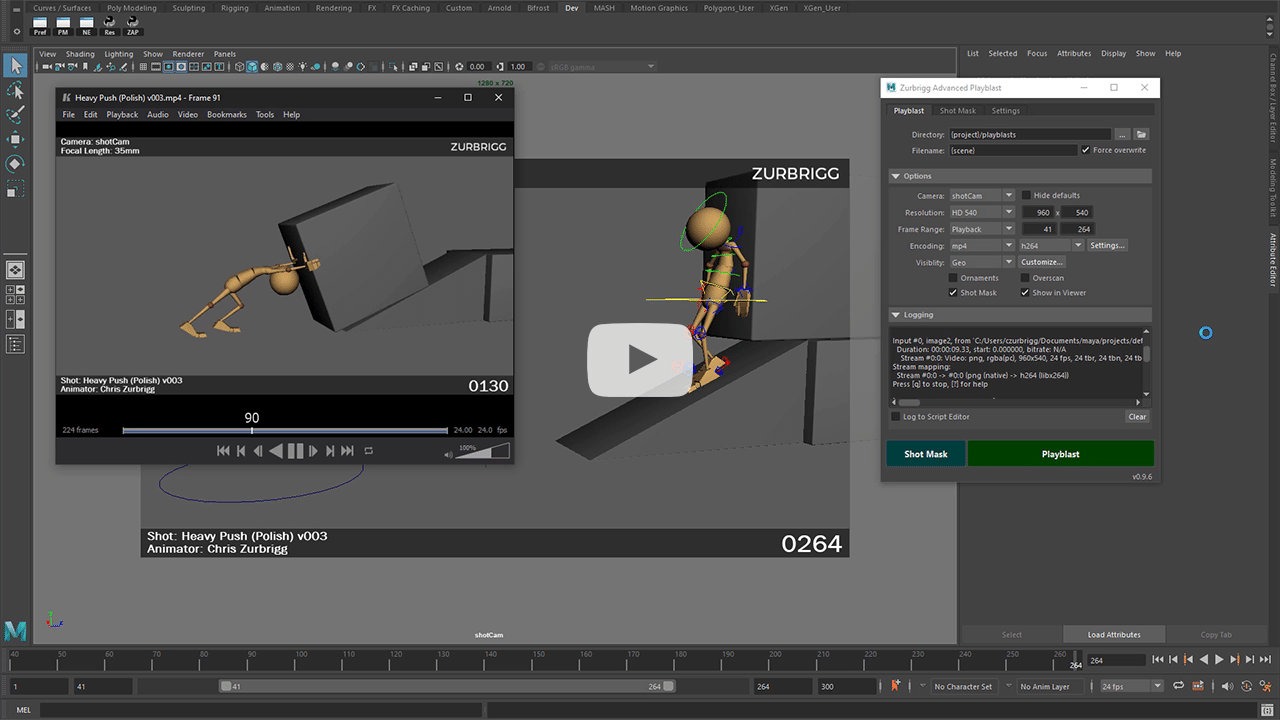The image size is (1280, 720).
Task: Choose the Move tool in toolbox
Action: [x=15, y=139]
